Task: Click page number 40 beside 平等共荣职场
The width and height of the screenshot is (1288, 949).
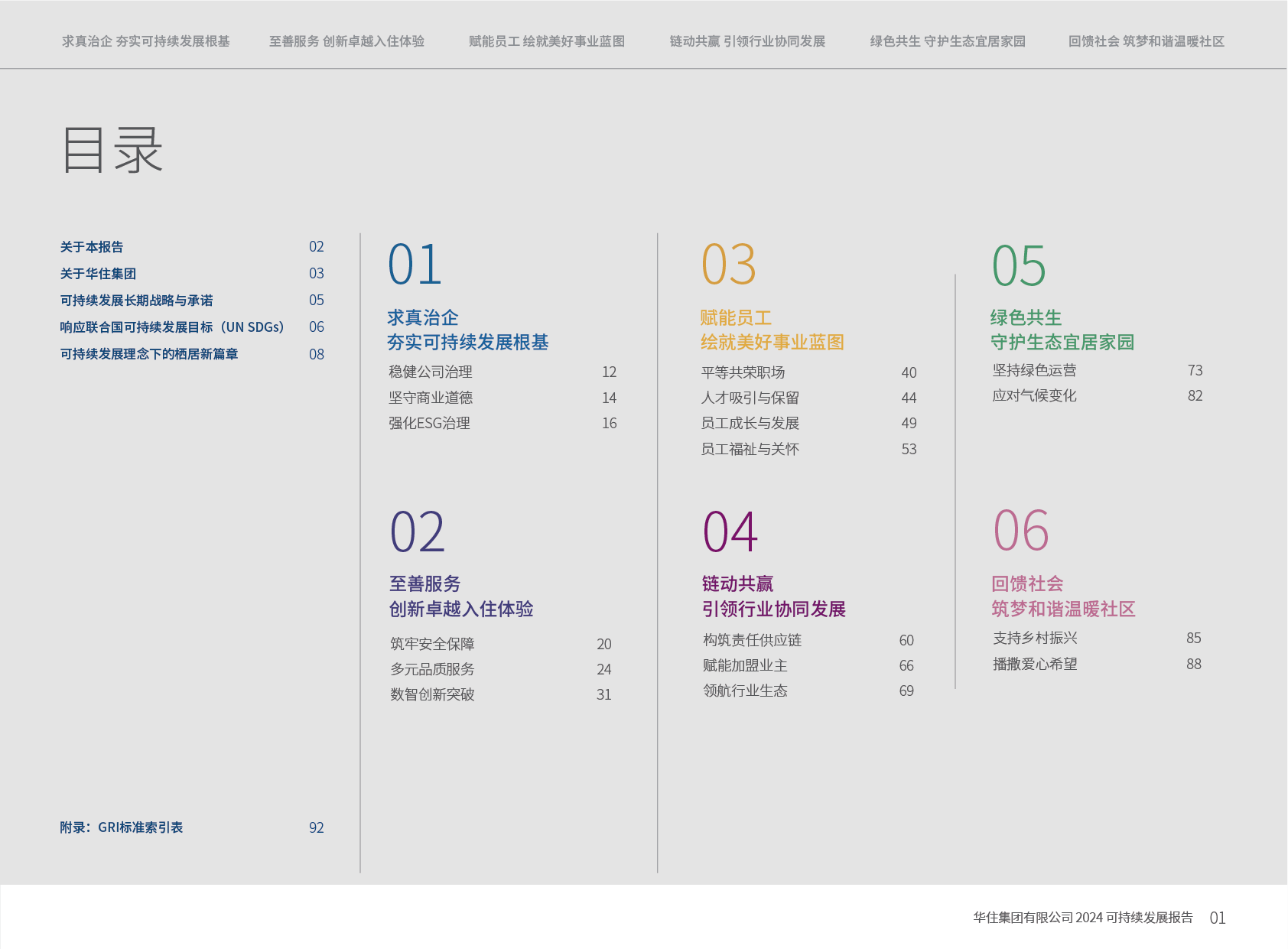Action: pos(909,372)
